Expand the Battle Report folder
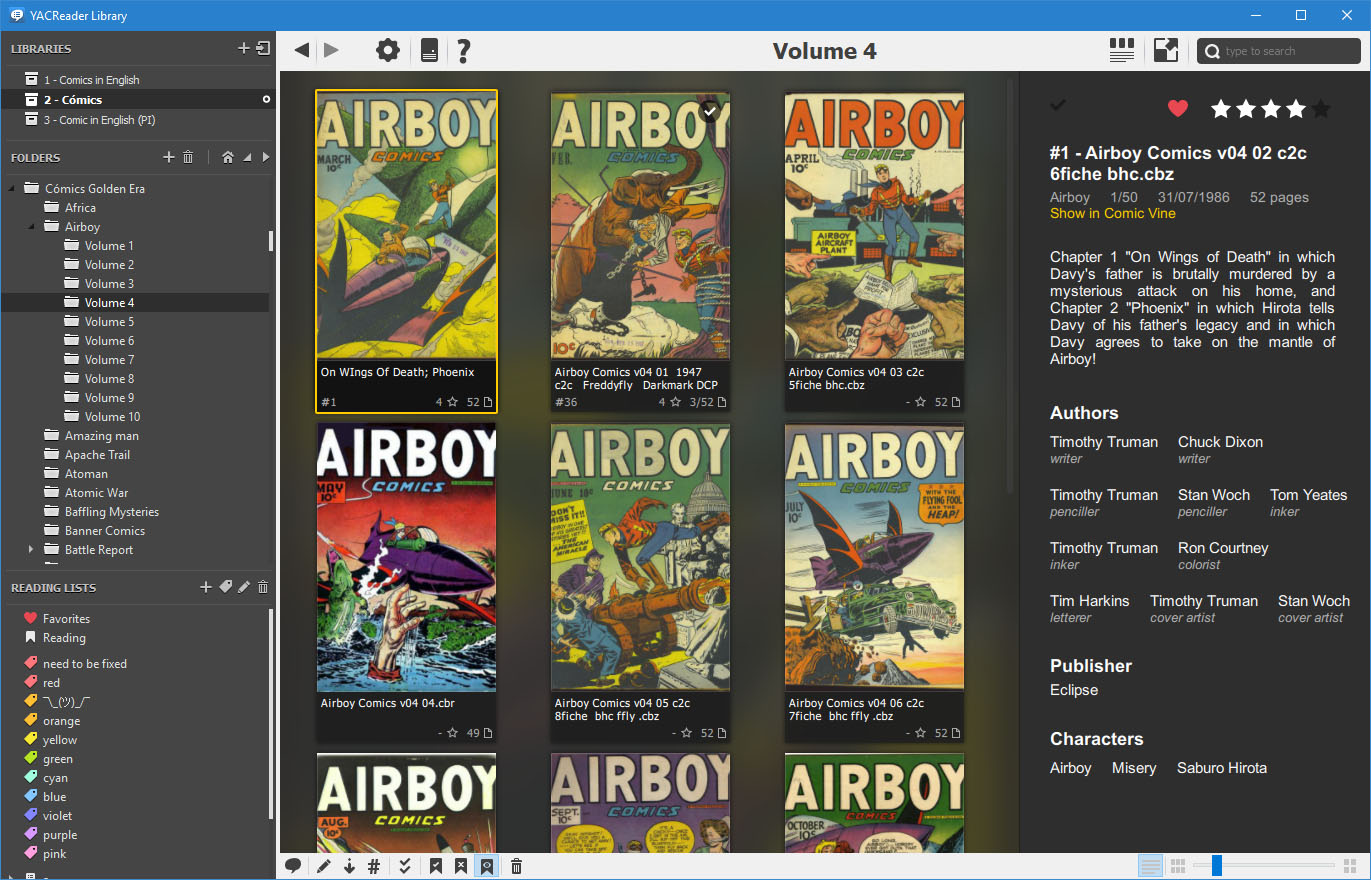1371x880 pixels. tap(31, 550)
